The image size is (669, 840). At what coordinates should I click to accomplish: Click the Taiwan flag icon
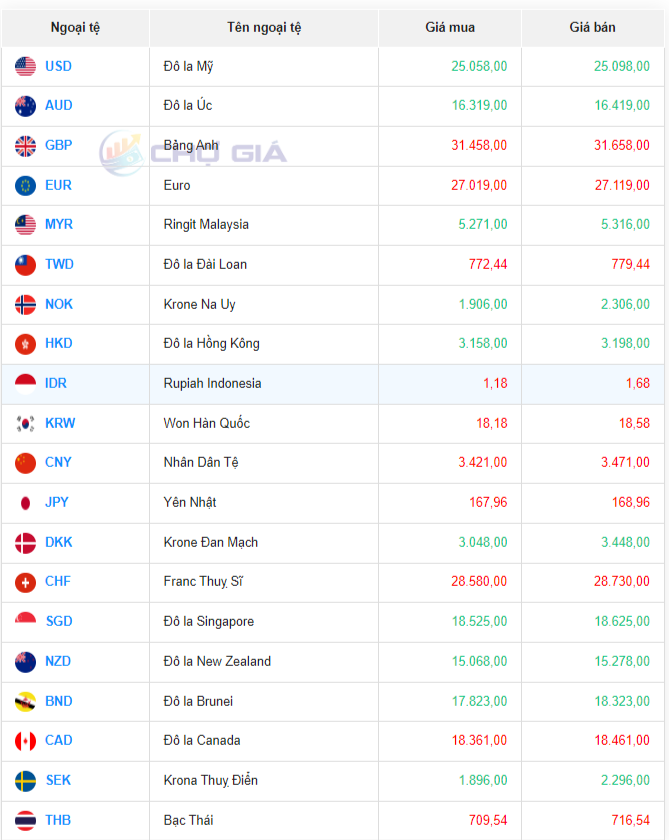coord(26,265)
